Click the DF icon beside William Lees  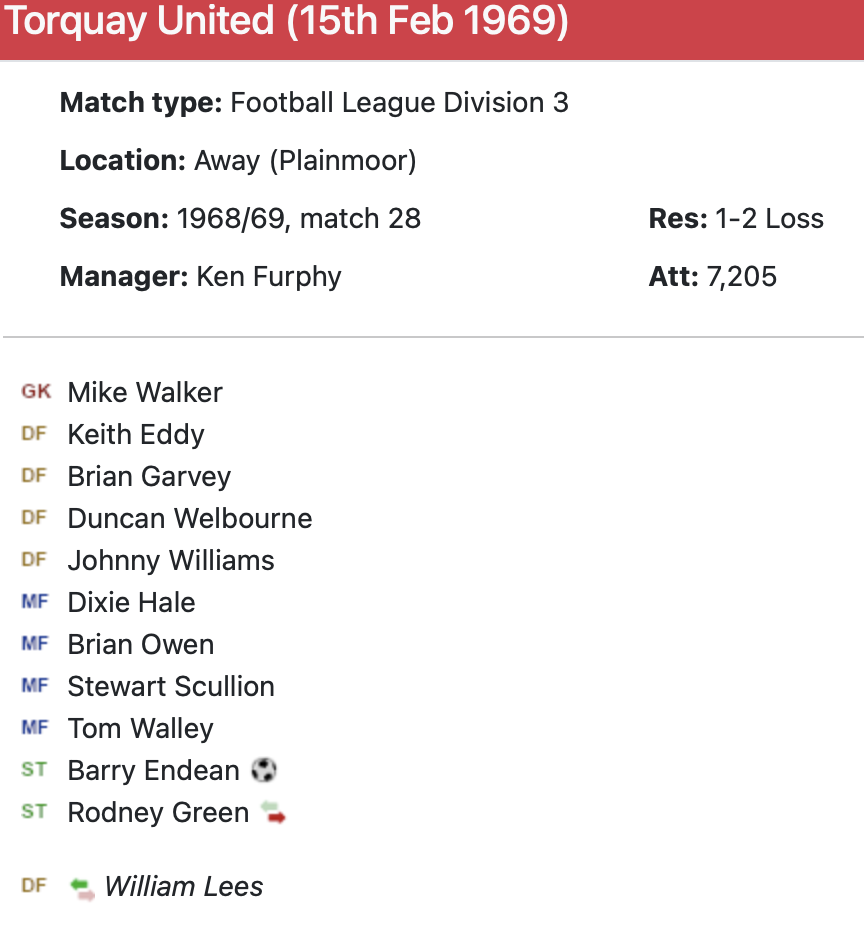tap(34, 886)
